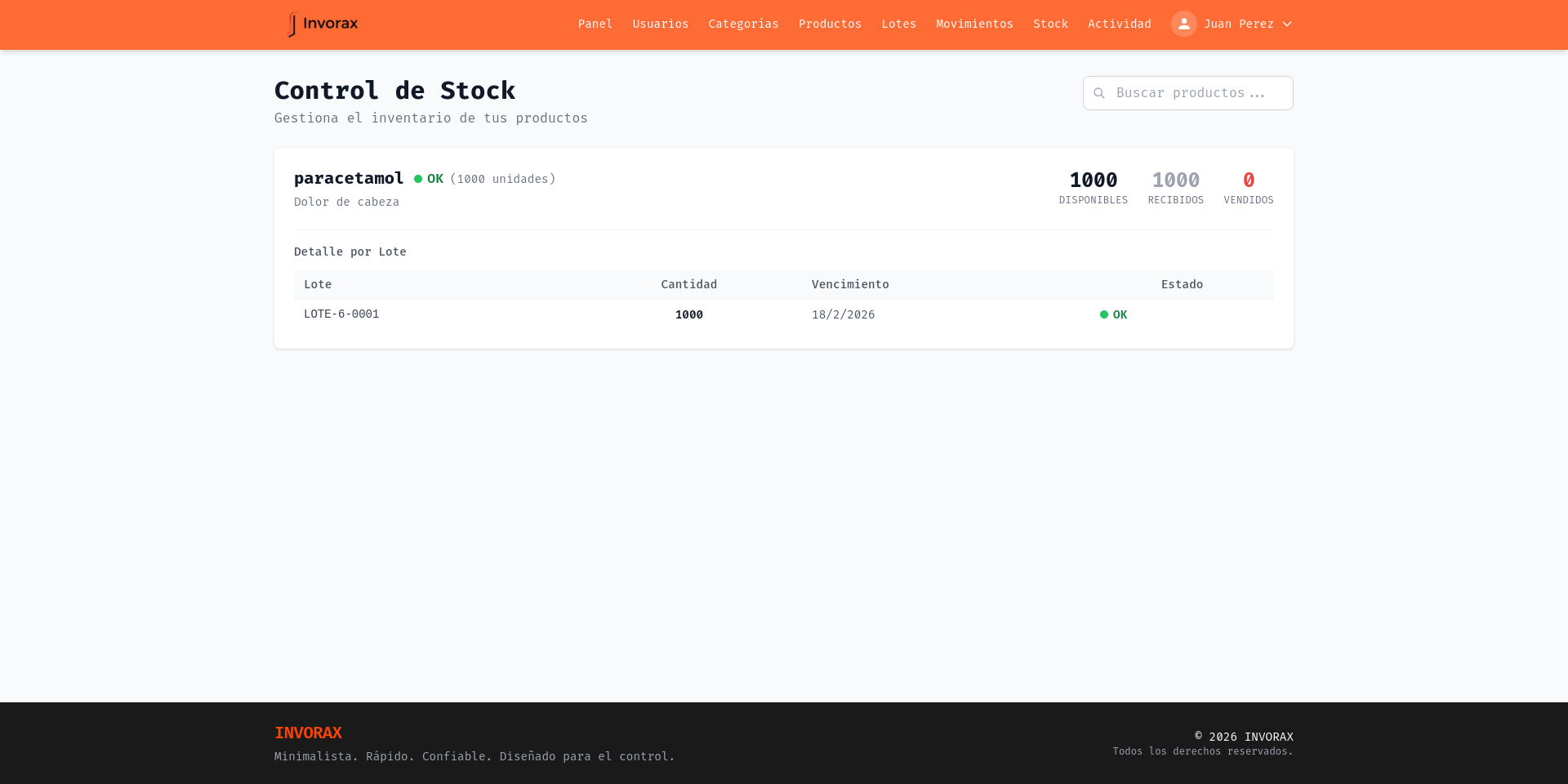Click the green OK status dot beside paracetamol
This screenshot has height=784, width=1568.
point(417,177)
